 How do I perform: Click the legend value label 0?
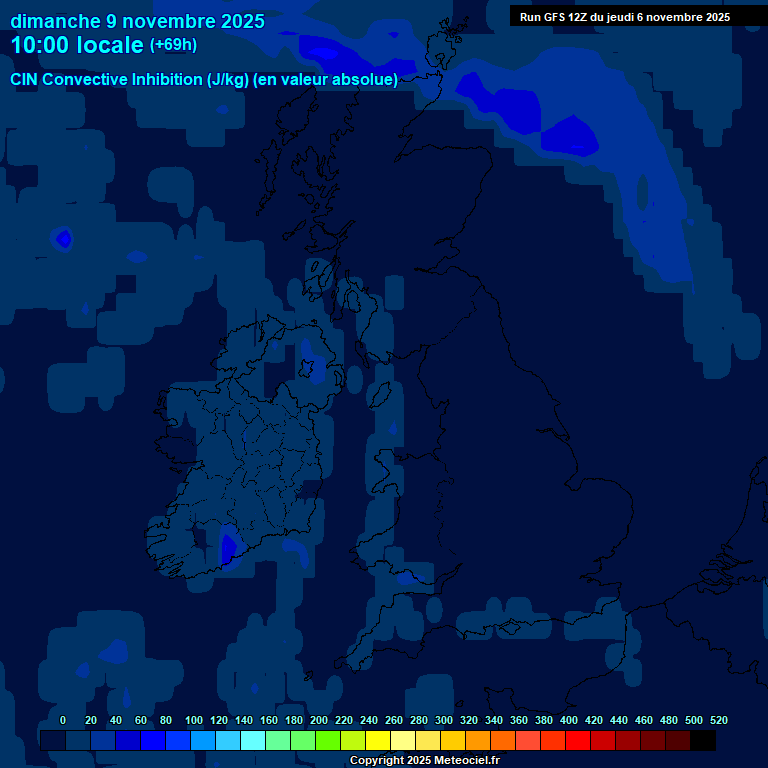[x=63, y=720]
